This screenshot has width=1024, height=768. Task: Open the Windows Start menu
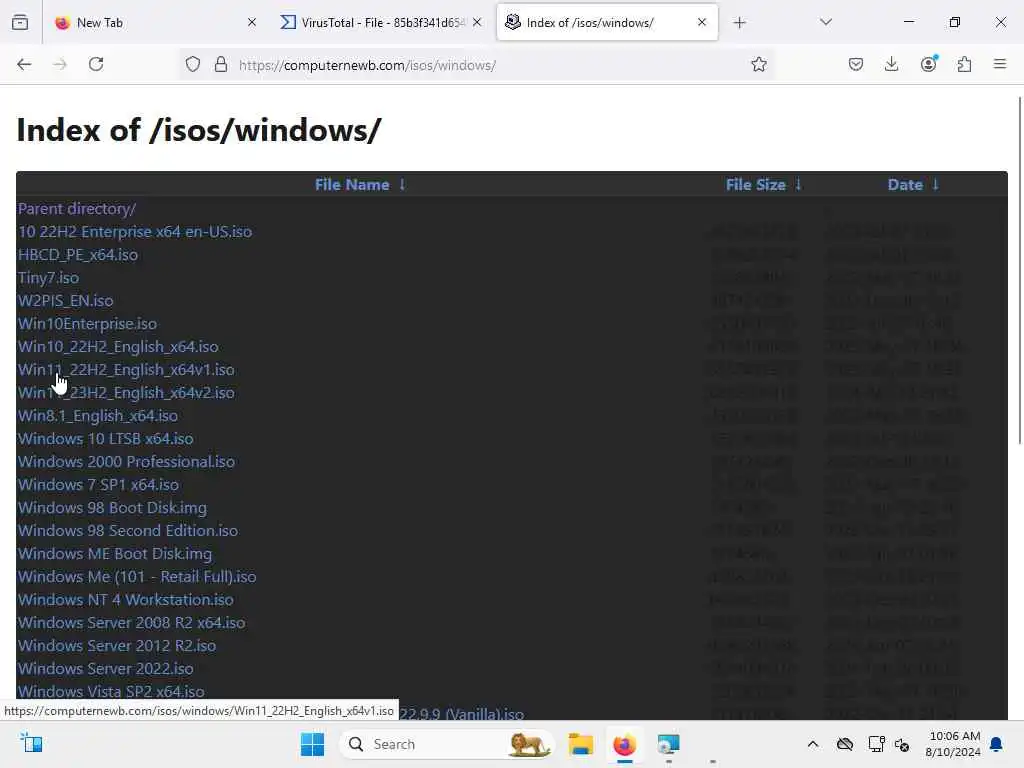click(x=312, y=744)
